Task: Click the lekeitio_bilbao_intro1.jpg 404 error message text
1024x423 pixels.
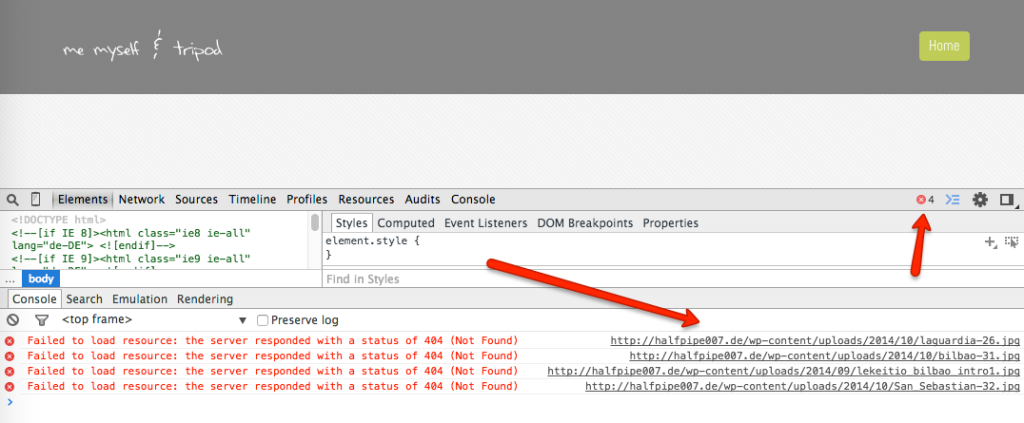Action: pyautogui.click(x=272, y=371)
